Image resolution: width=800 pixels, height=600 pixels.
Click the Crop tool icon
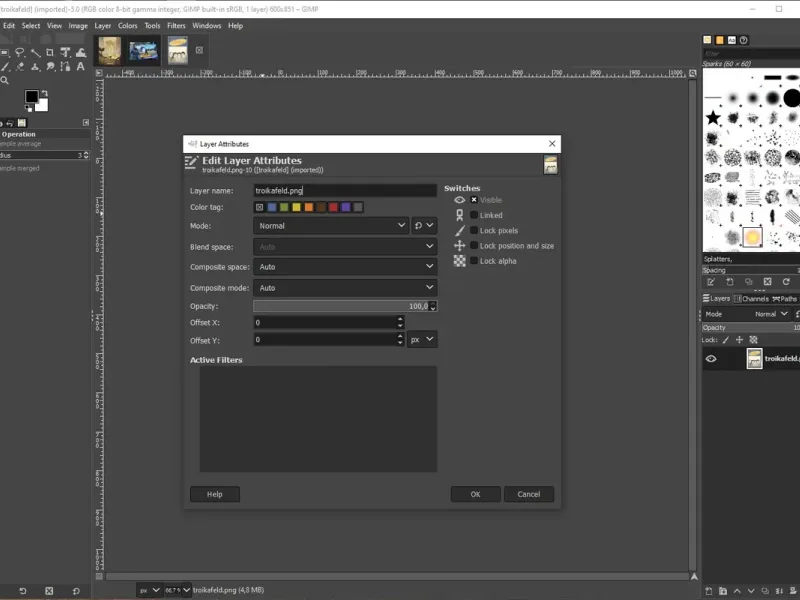(x=49, y=52)
